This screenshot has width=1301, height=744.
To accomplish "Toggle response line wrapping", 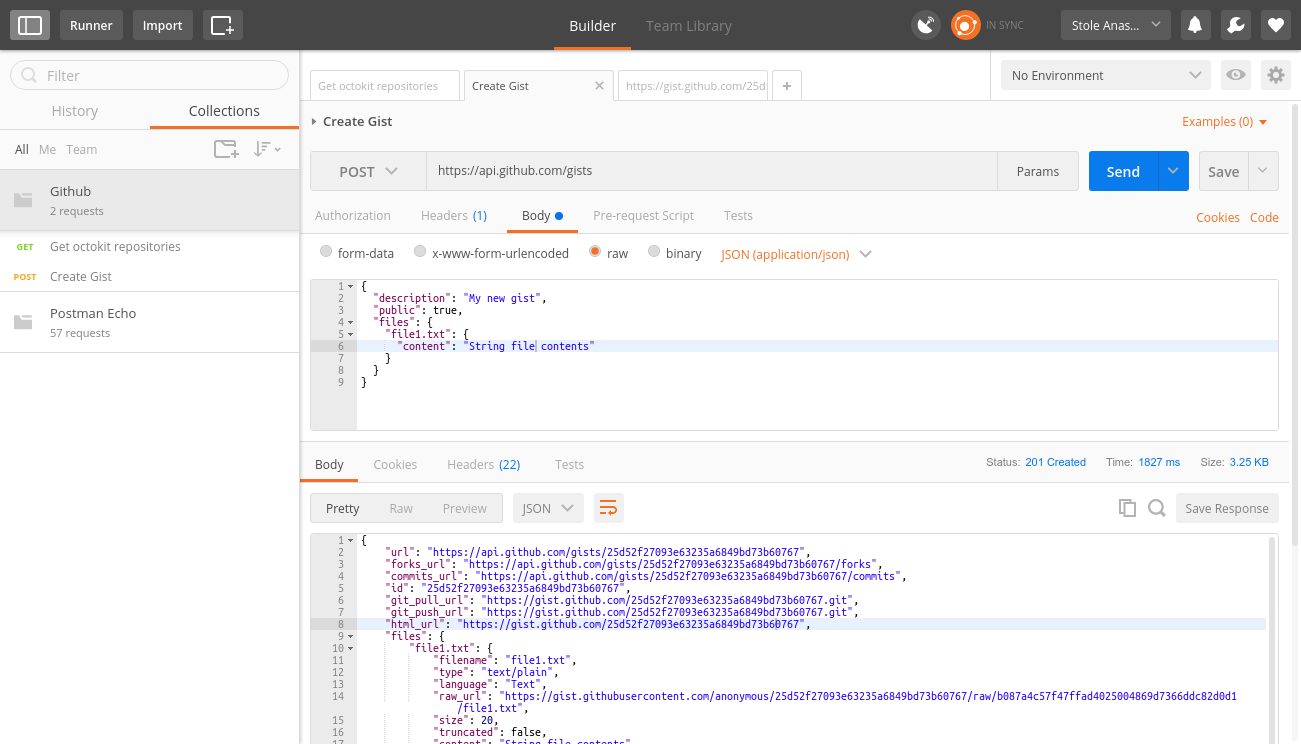I will 608,508.
